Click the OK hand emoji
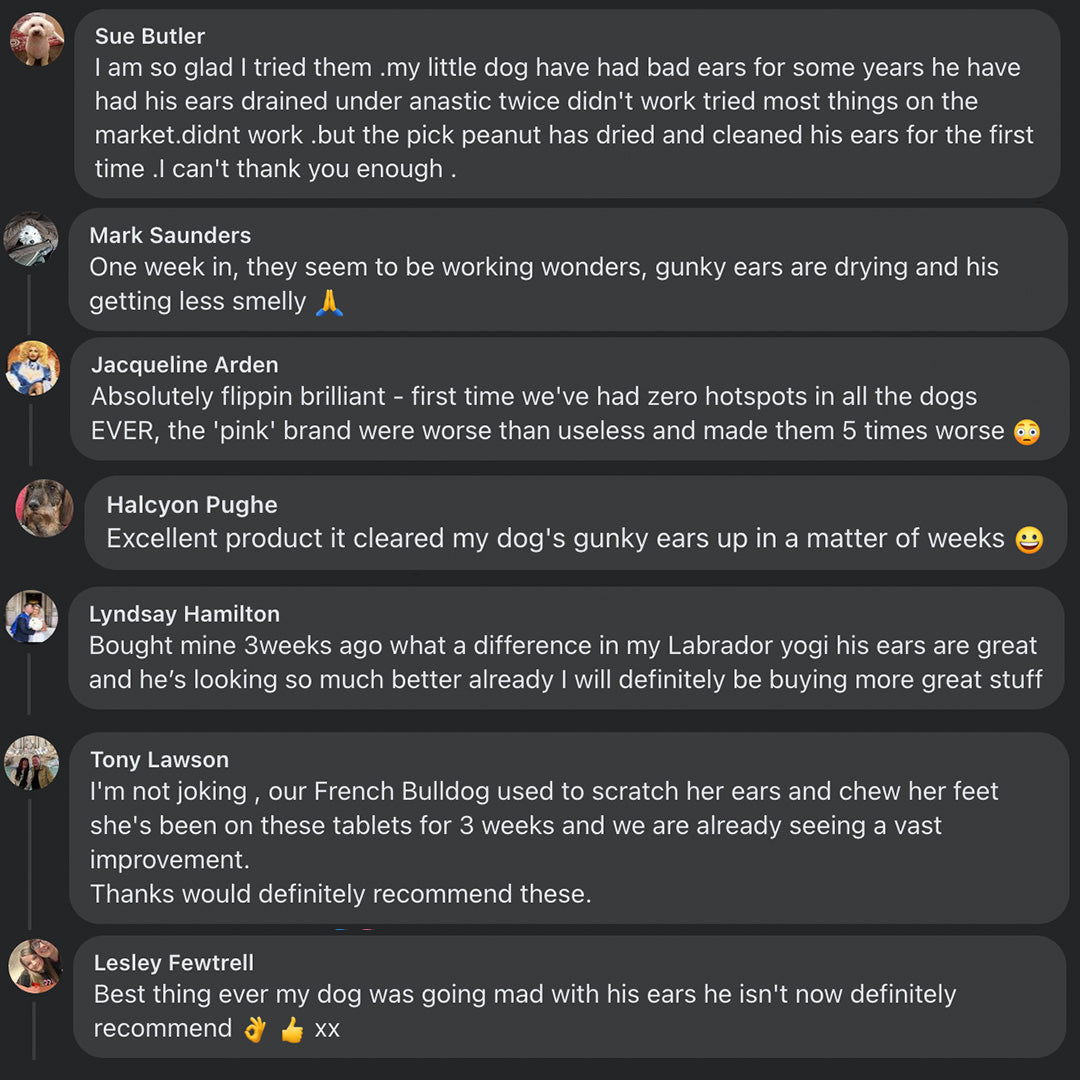1080x1080 pixels. tap(256, 1029)
